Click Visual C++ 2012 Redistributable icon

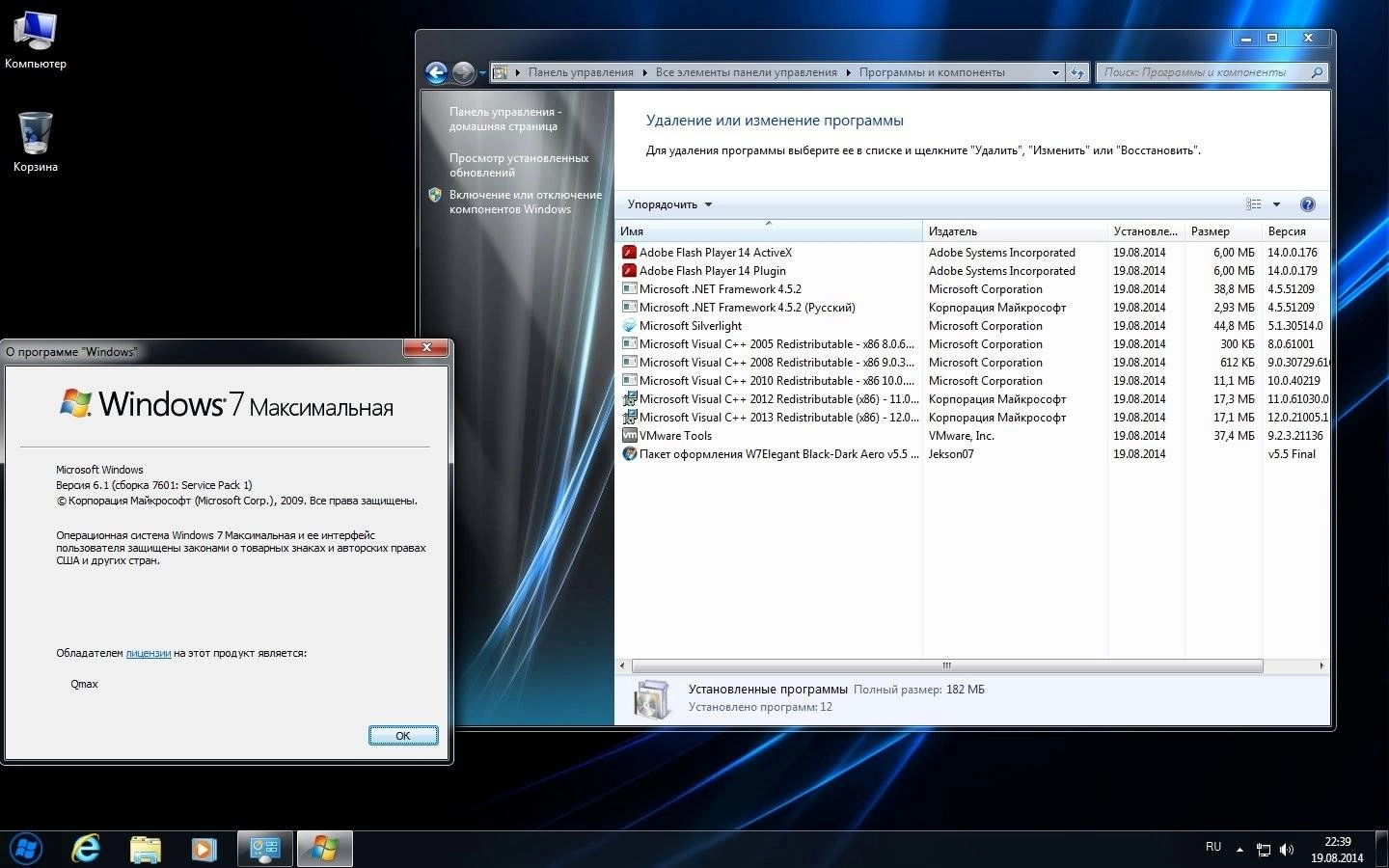[x=629, y=399]
